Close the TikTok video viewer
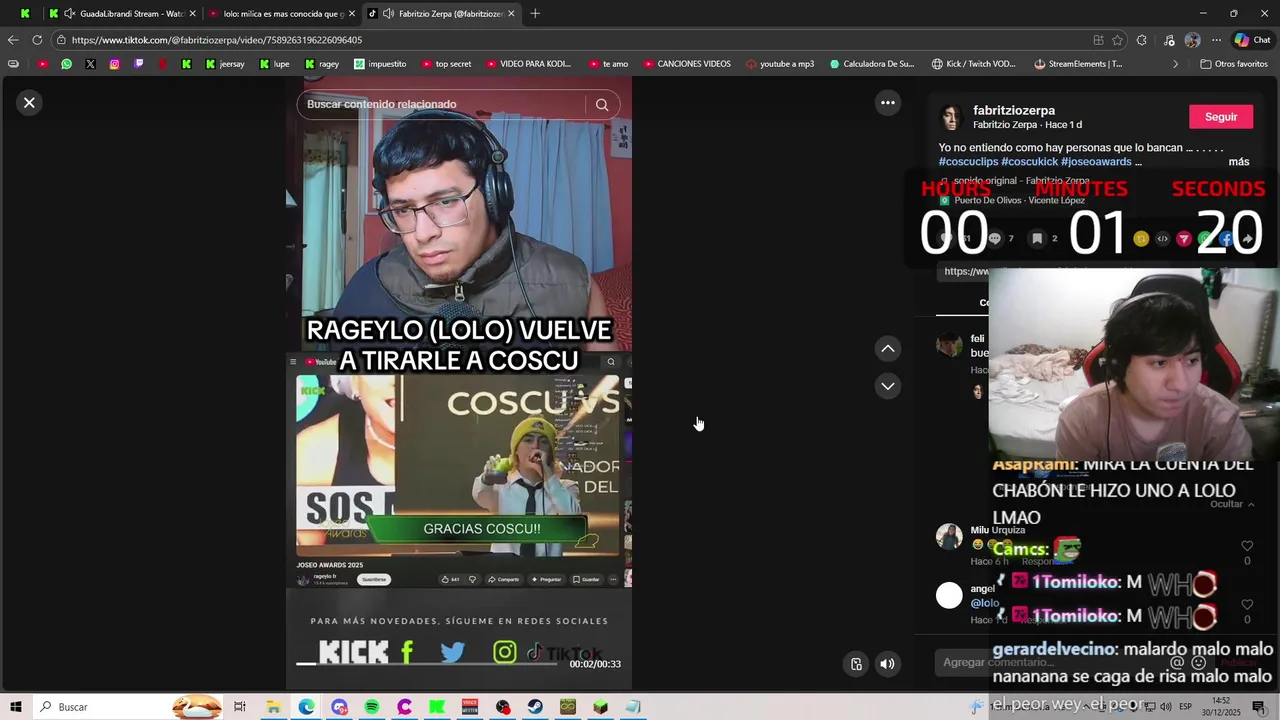1280x720 pixels. click(x=29, y=103)
